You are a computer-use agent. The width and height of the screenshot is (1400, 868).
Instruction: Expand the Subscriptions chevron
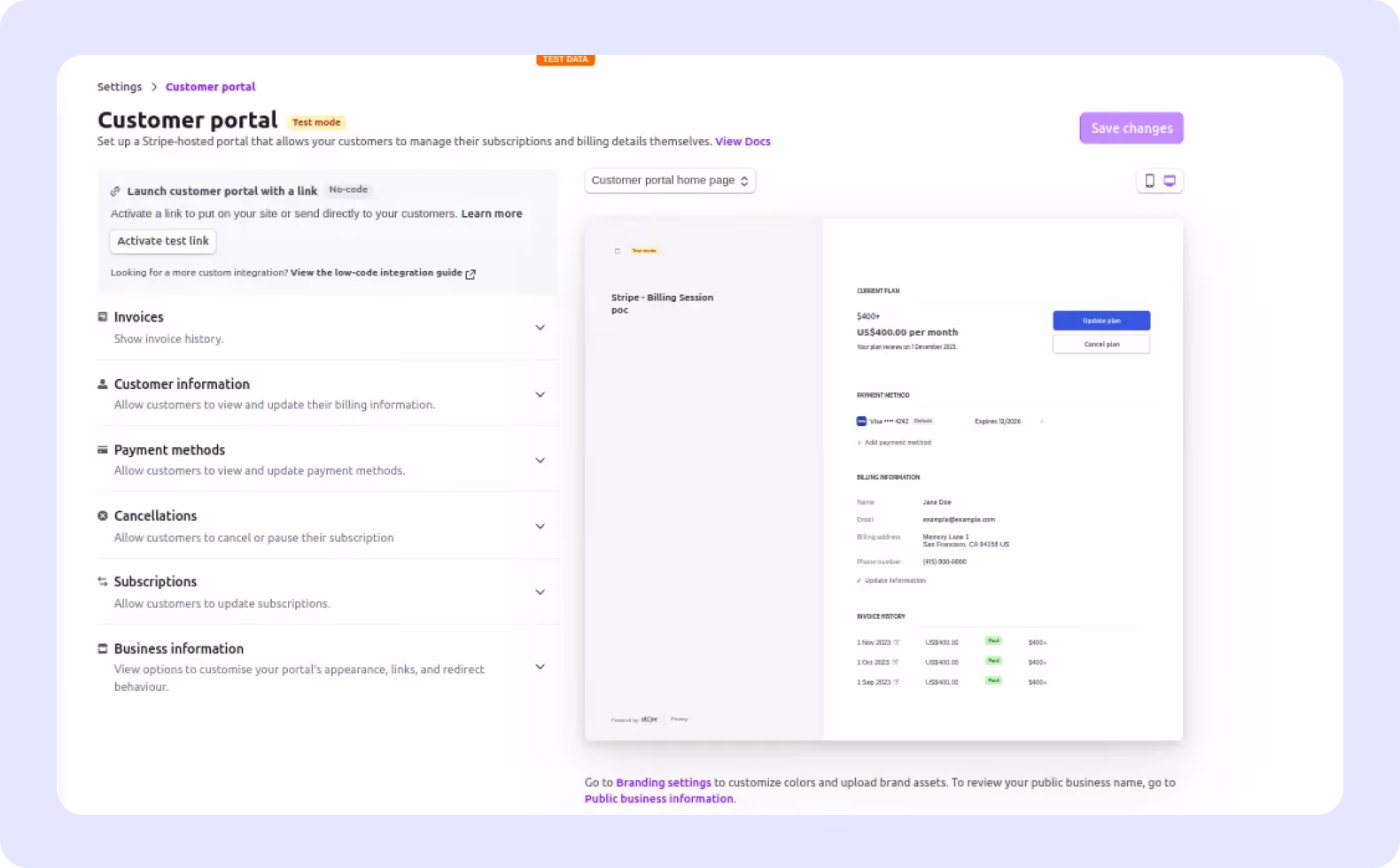(541, 592)
